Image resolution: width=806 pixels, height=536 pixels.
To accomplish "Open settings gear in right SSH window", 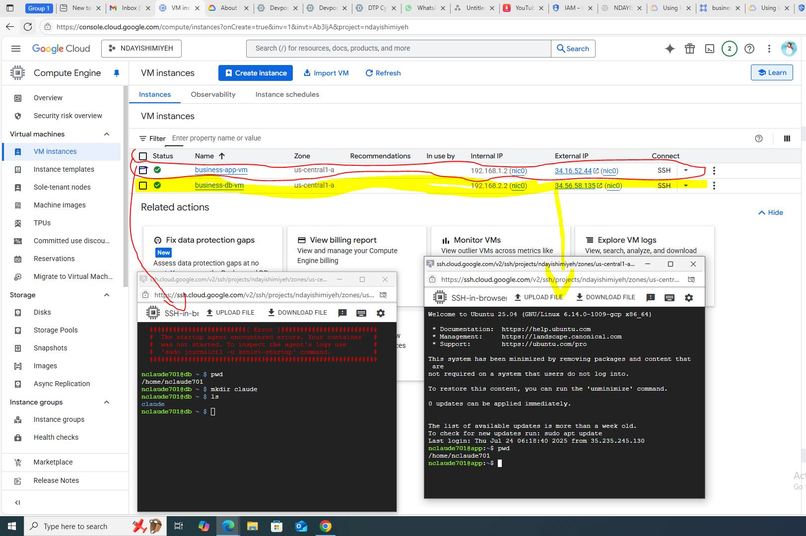I will 689,298.
